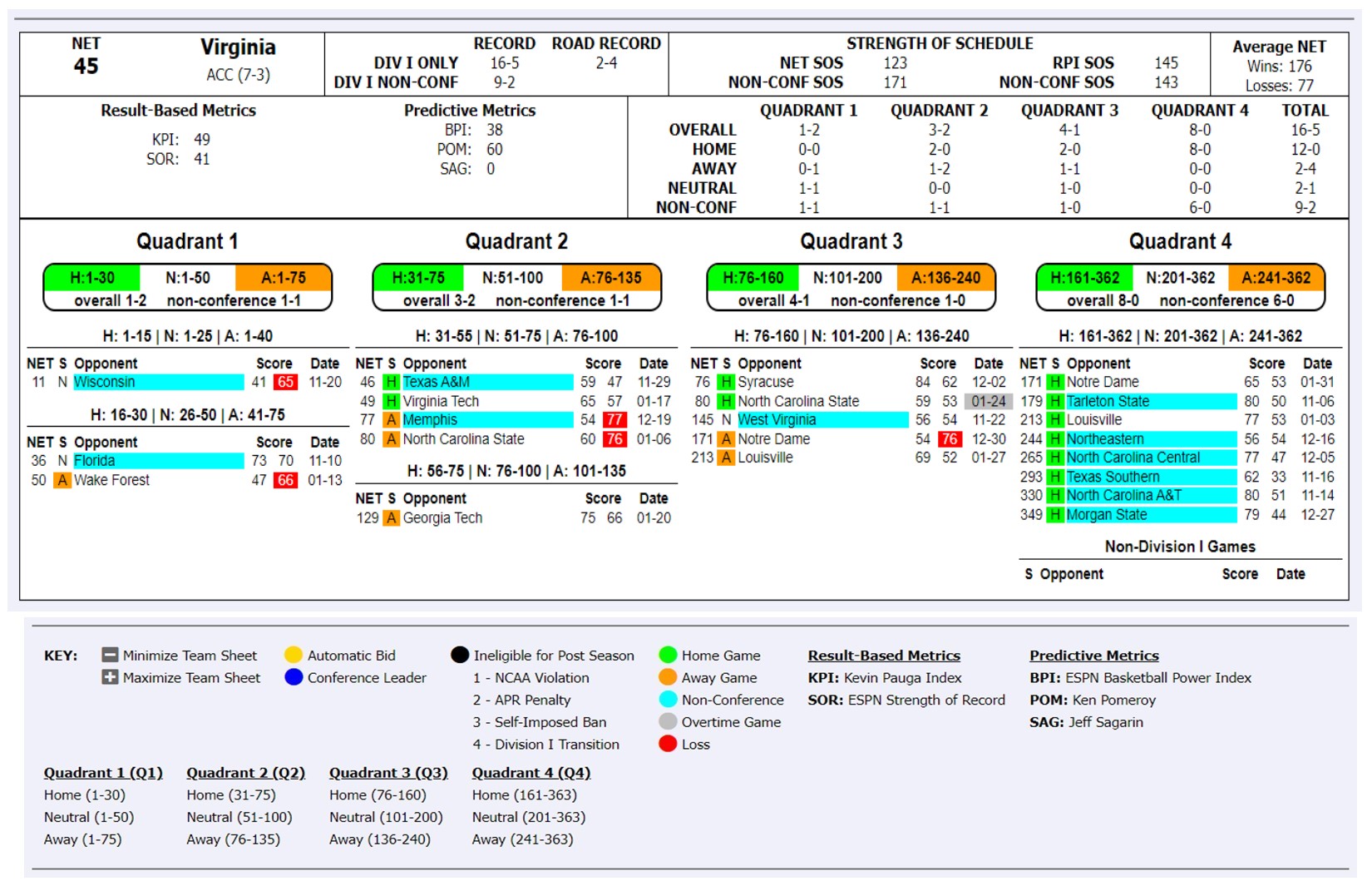Image resolution: width=1372 pixels, height=886 pixels.
Task: Select the blue Conference Leader circle
Action: (294, 677)
